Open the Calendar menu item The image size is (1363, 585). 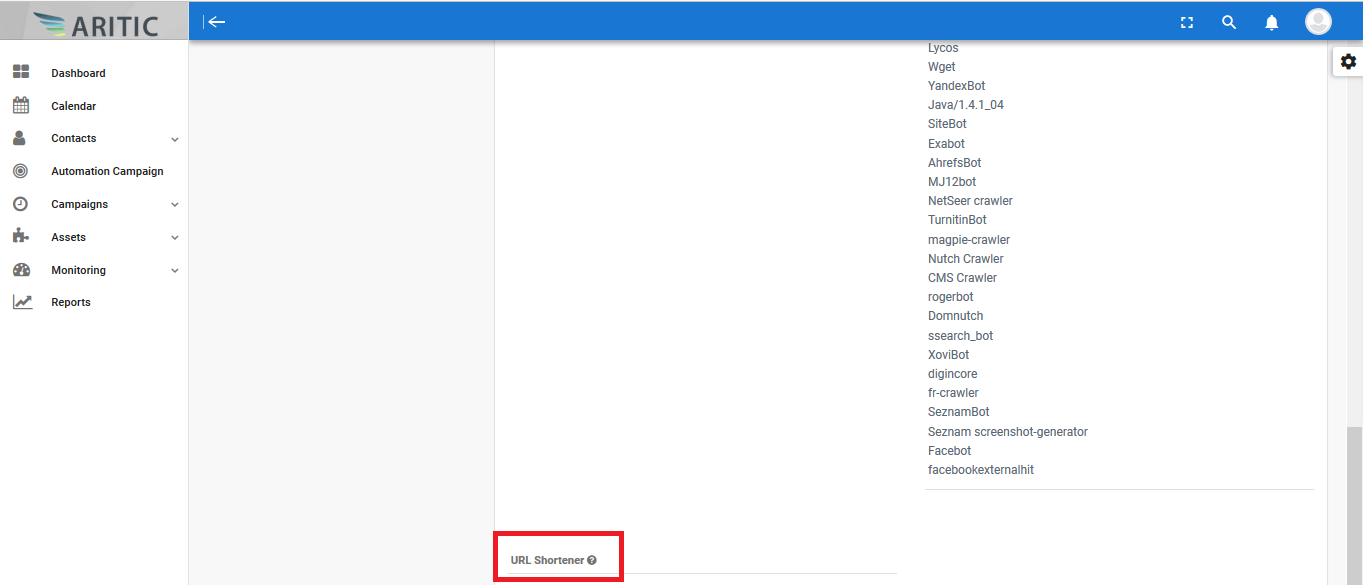click(x=74, y=106)
